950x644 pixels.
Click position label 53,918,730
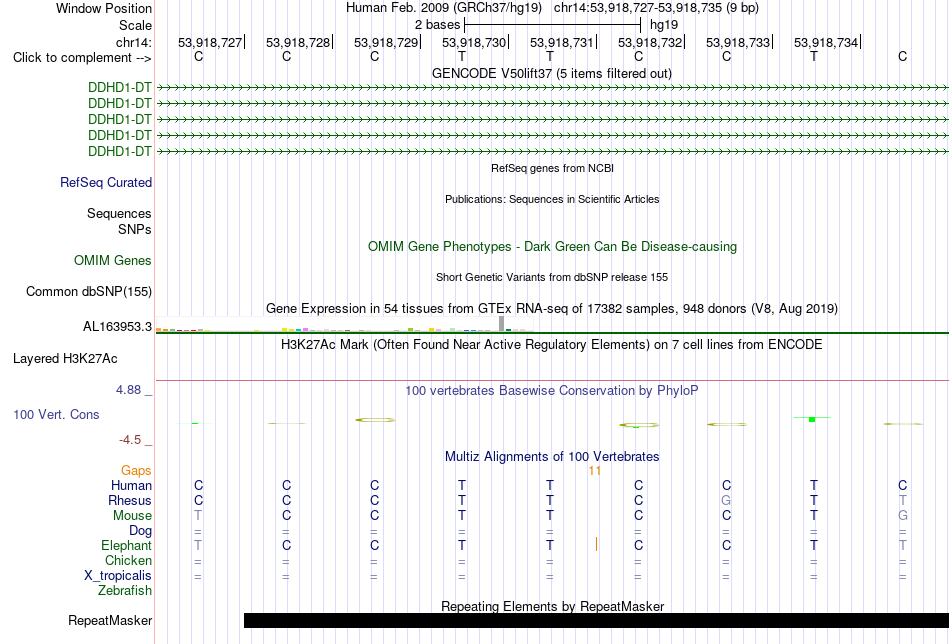[474, 42]
